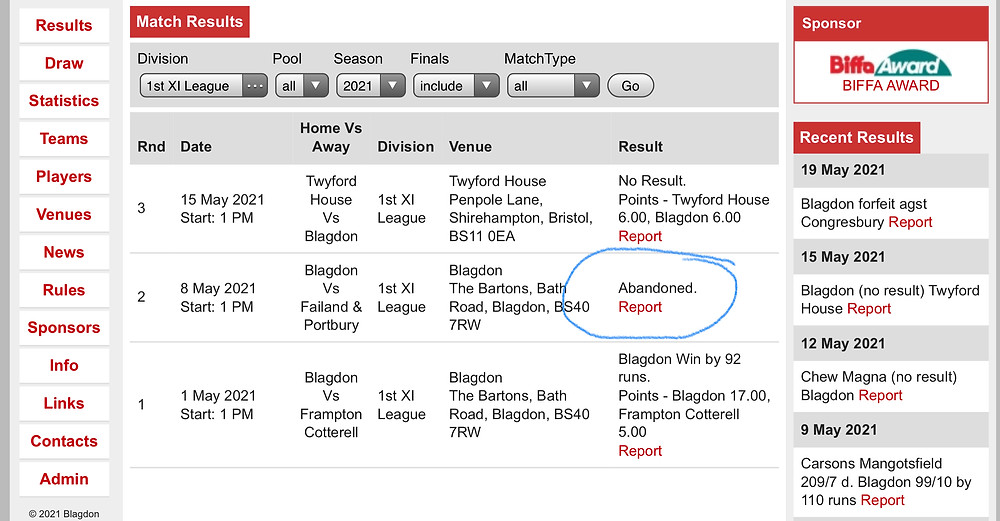Click the Division column header
The image size is (1000, 521).
click(x=406, y=147)
